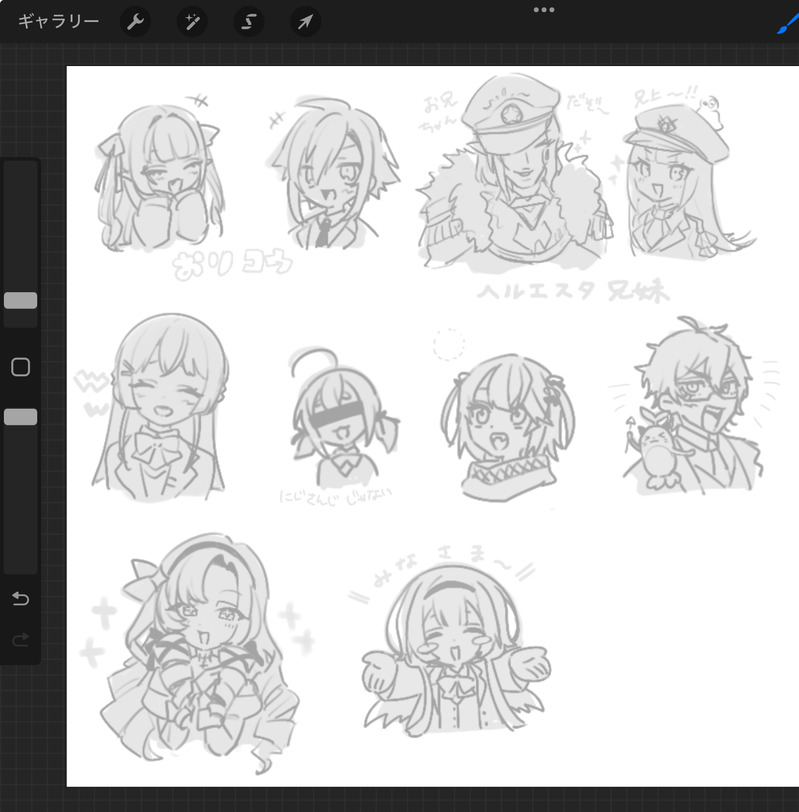Tap the square modify button on sidebar

[x=21, y=367]
